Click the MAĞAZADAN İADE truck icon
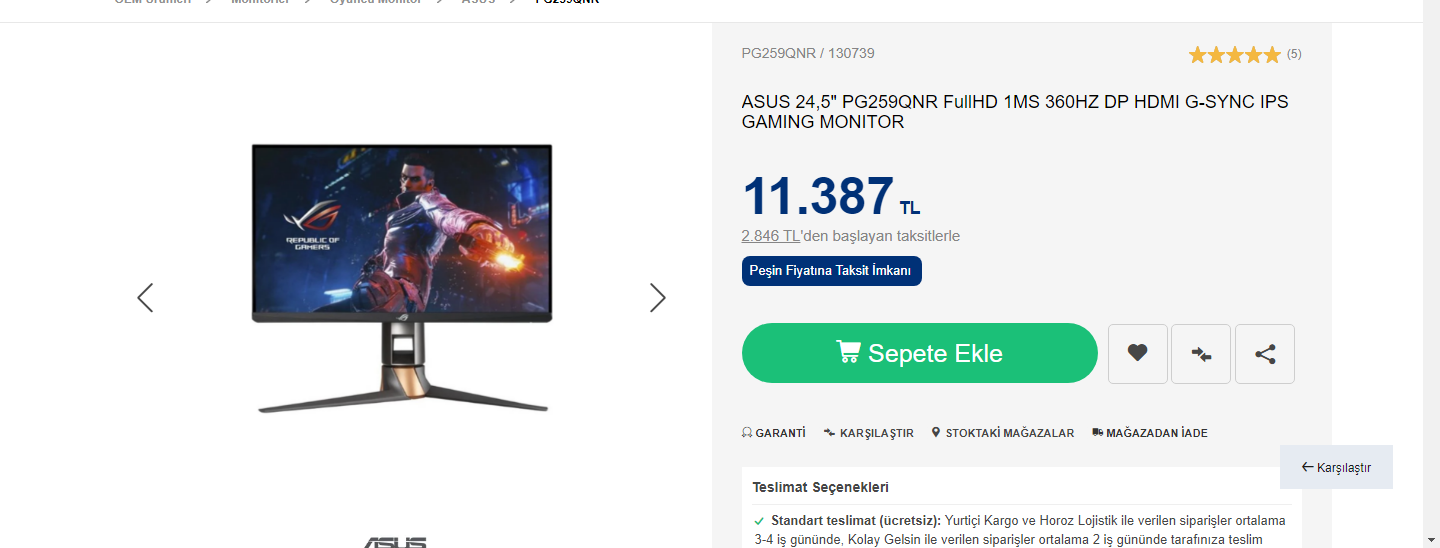1440x548 pixels. (1097, 433)
